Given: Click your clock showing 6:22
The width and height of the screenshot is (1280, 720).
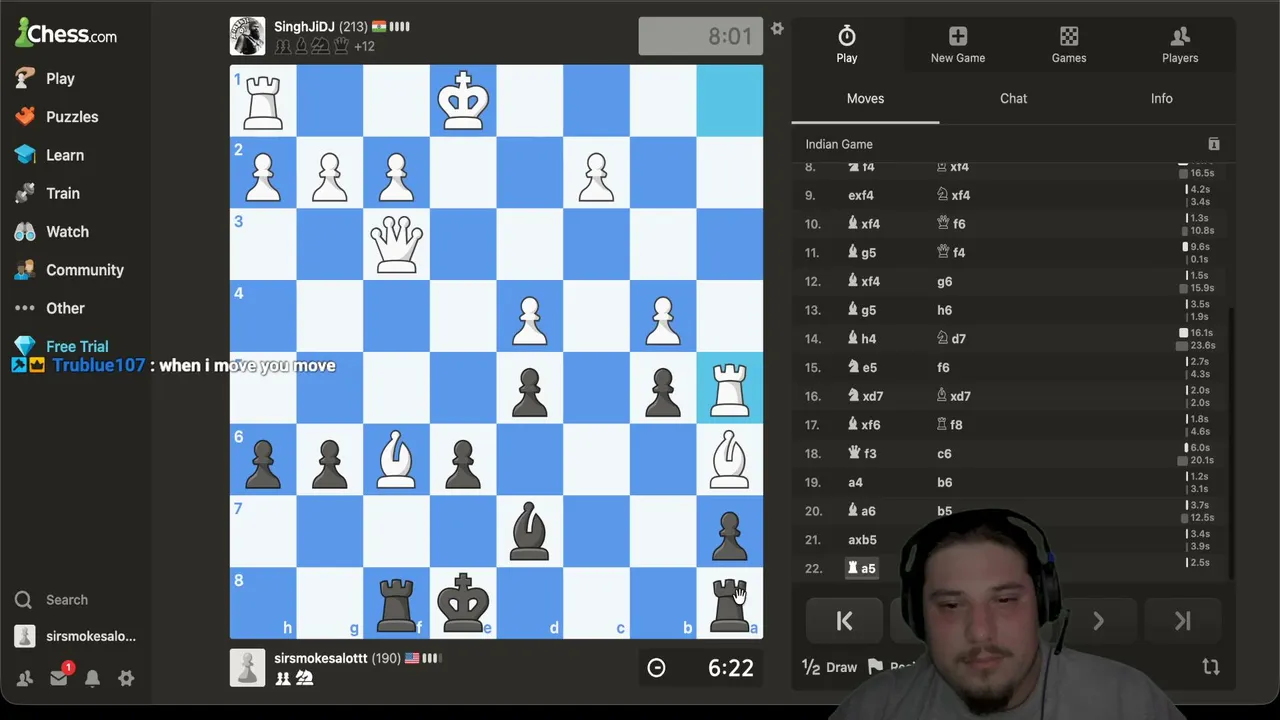Looking at the screenshot, I should coord(701,668).
